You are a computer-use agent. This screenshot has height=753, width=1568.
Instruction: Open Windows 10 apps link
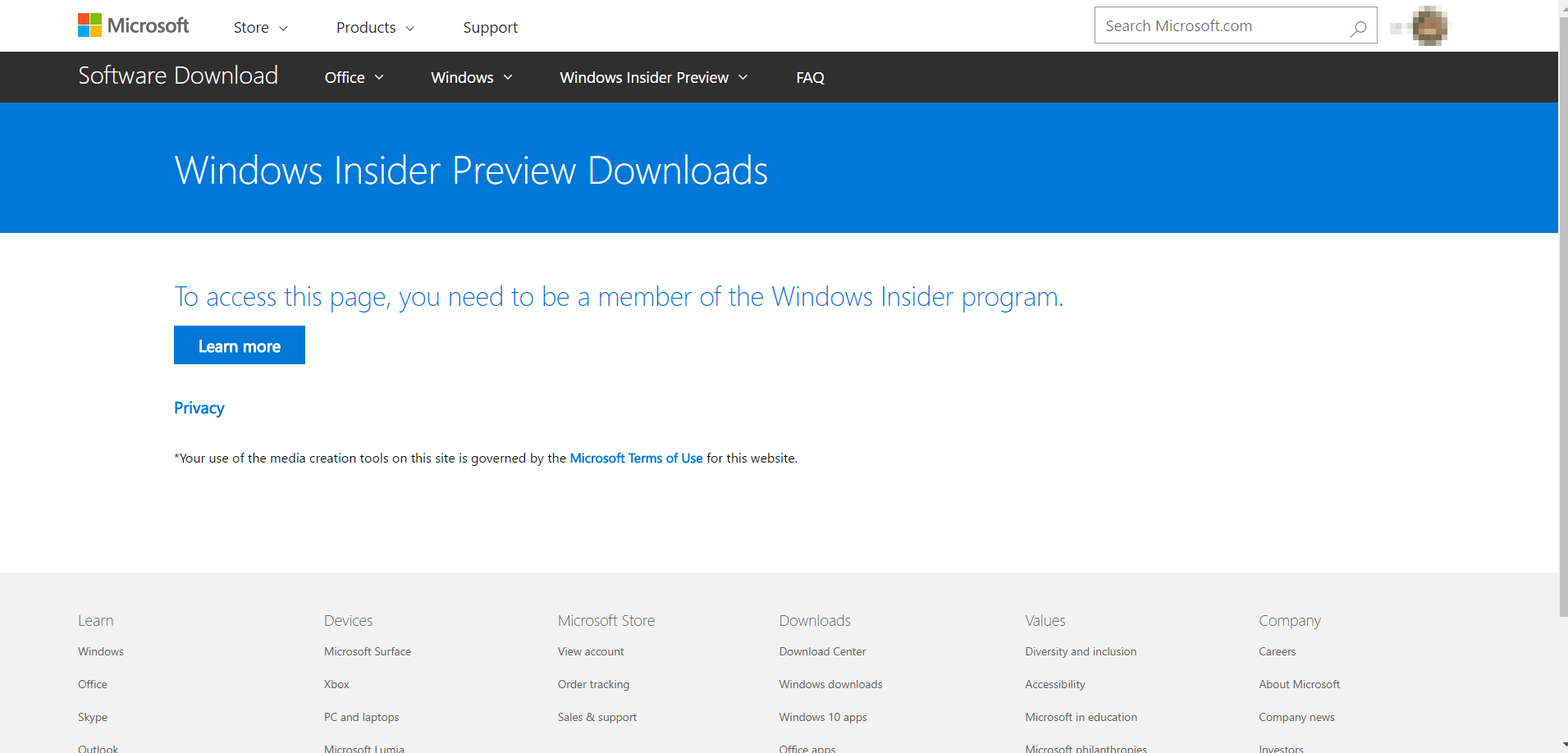tap(823, 717)
